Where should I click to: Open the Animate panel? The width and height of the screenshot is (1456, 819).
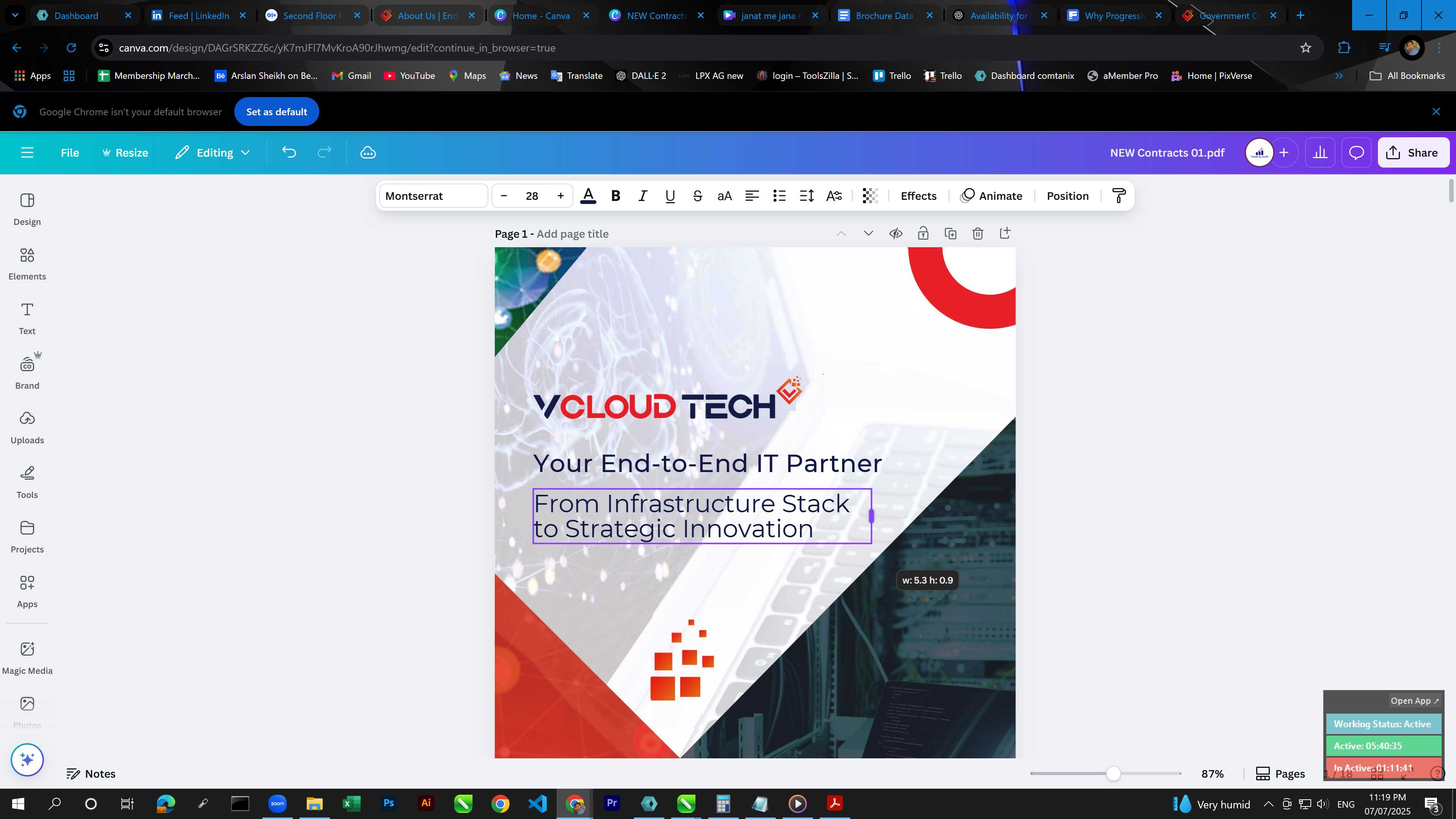pyautogui.click(x=992, y=196)
